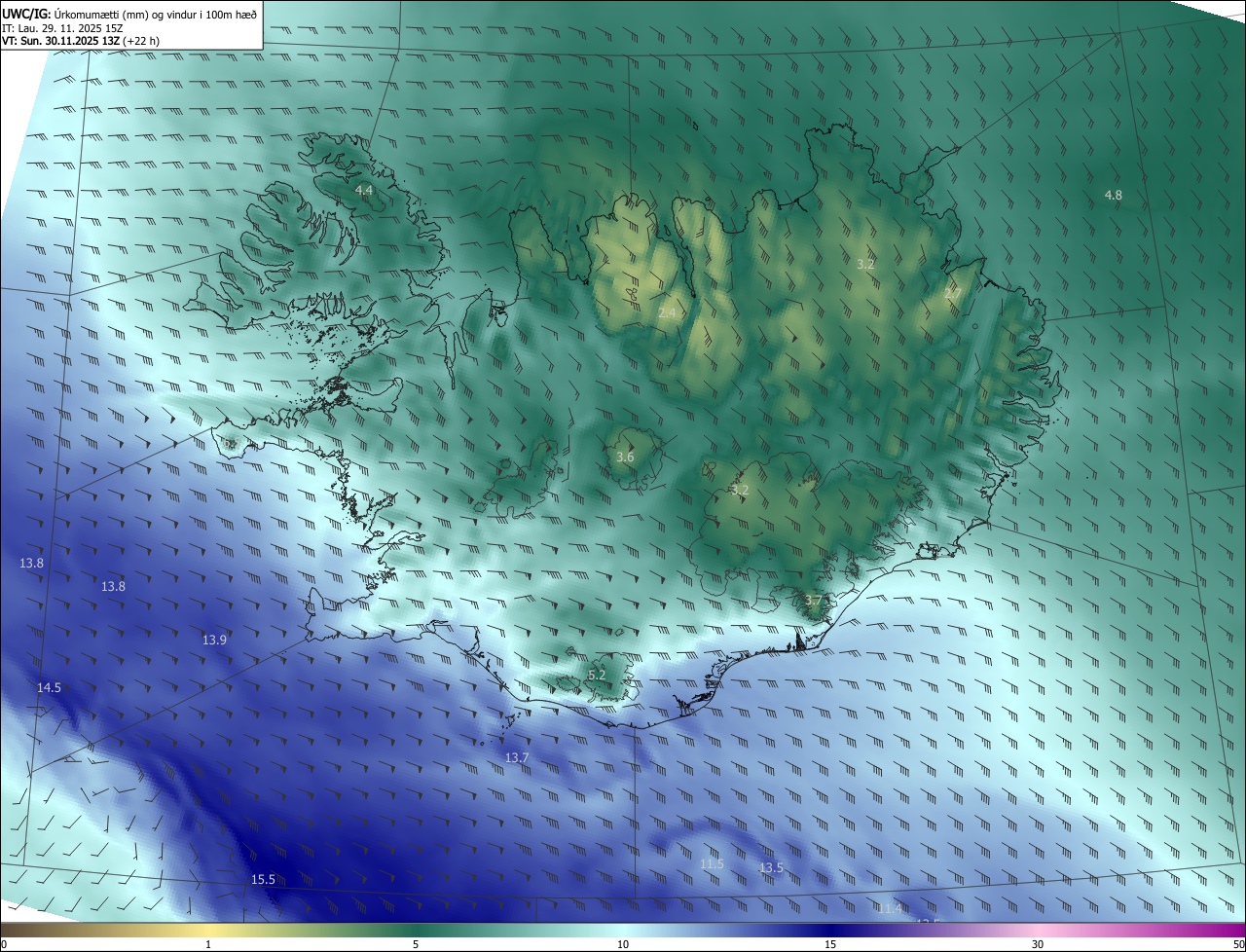
Task: Click the 2.7 value label
Action: click(953, 292)
